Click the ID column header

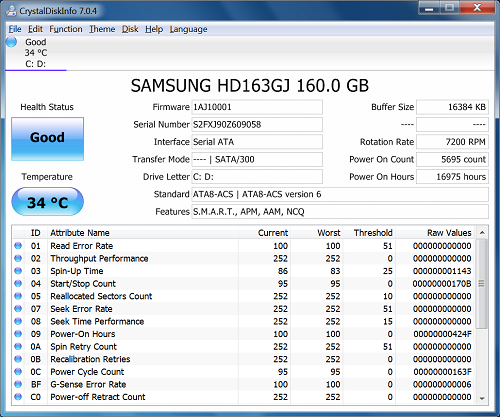pos(36,233)
